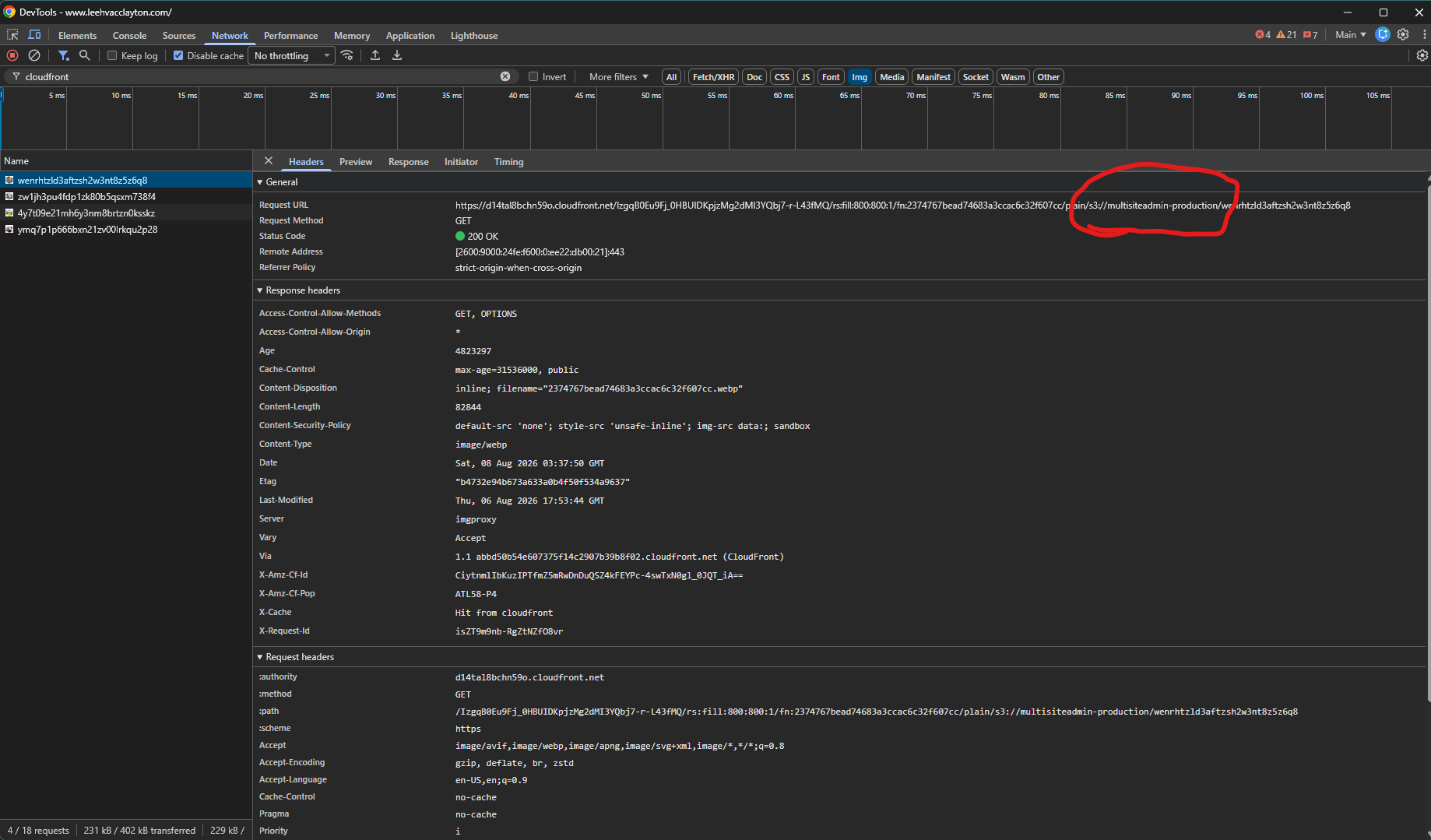Open DevTools settings gear icon
This screenshot has width=1431, height=840.
[x=1403, y=34]
